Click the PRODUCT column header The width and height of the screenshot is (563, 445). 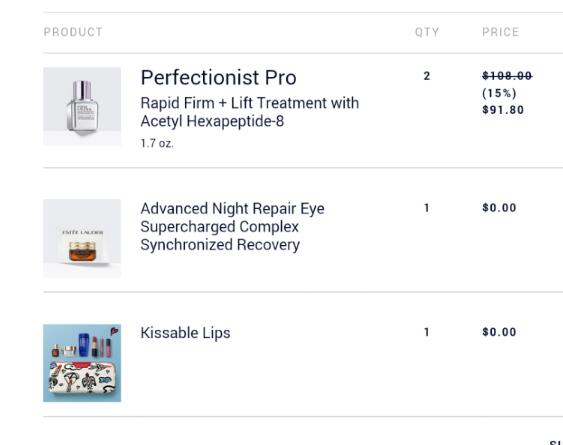[x=73, y=32]
